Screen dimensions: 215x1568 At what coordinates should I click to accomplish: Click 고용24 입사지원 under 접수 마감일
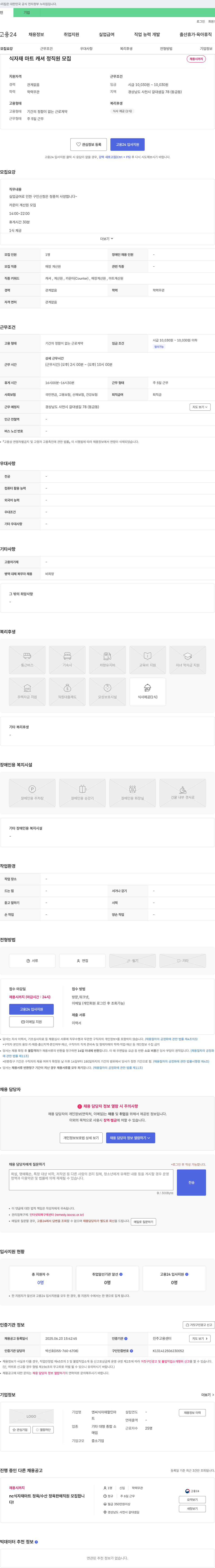31,1009
